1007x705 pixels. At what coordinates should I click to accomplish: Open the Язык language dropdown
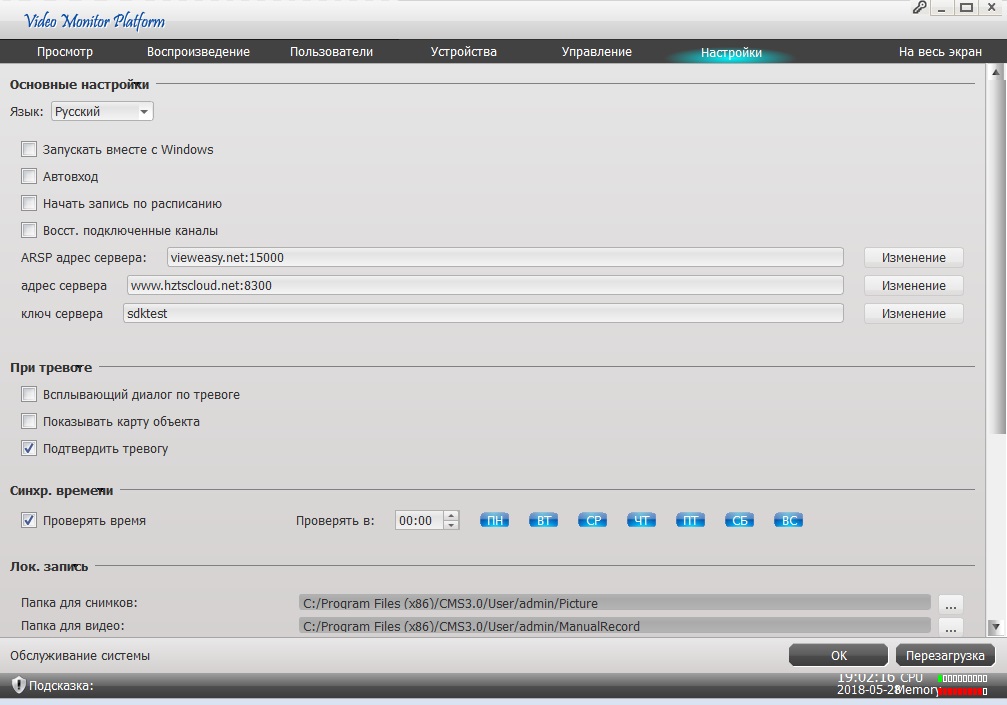[x=102, y=112]
